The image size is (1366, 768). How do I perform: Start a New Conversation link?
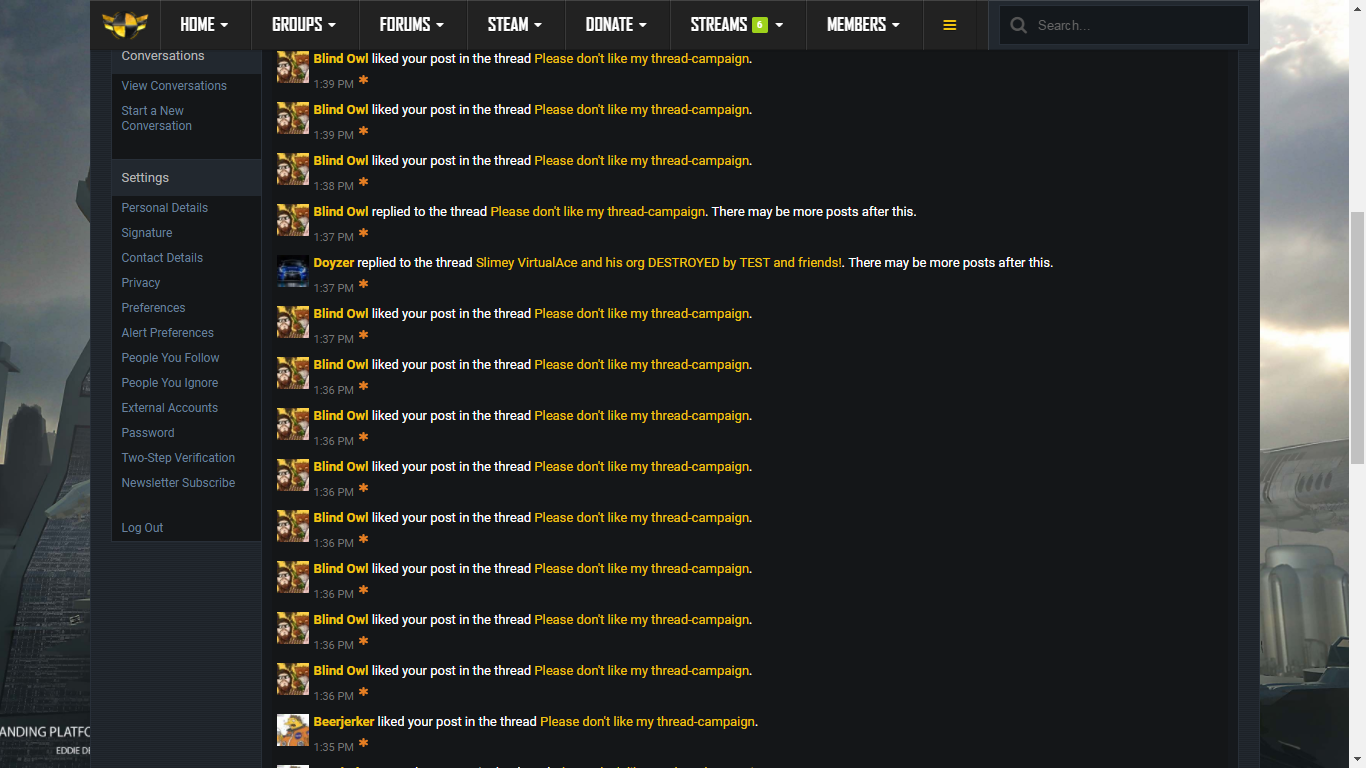(156, 118)
